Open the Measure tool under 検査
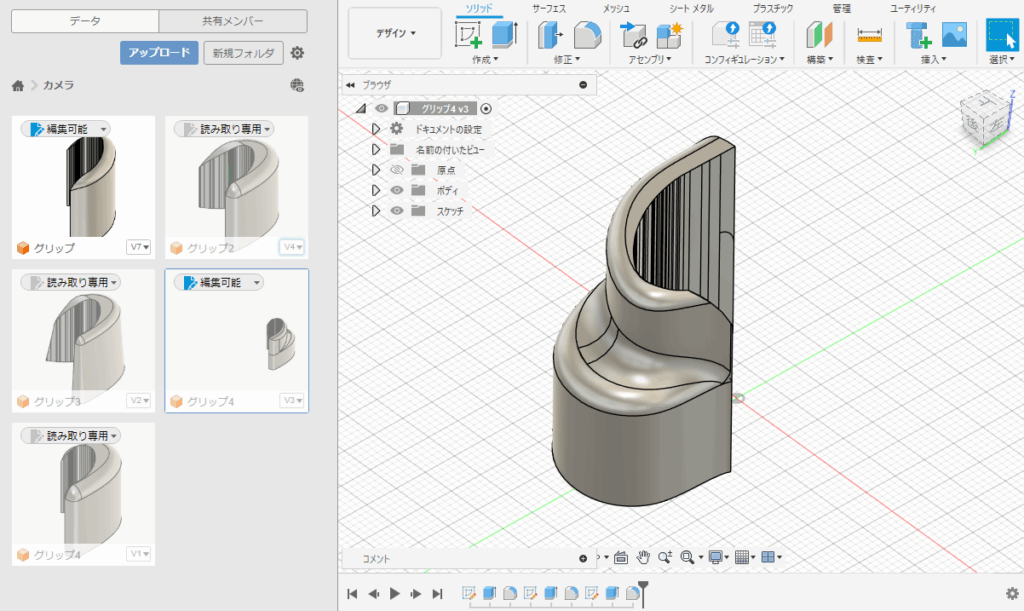This screenshot has height=611, width=1024. 869,36
